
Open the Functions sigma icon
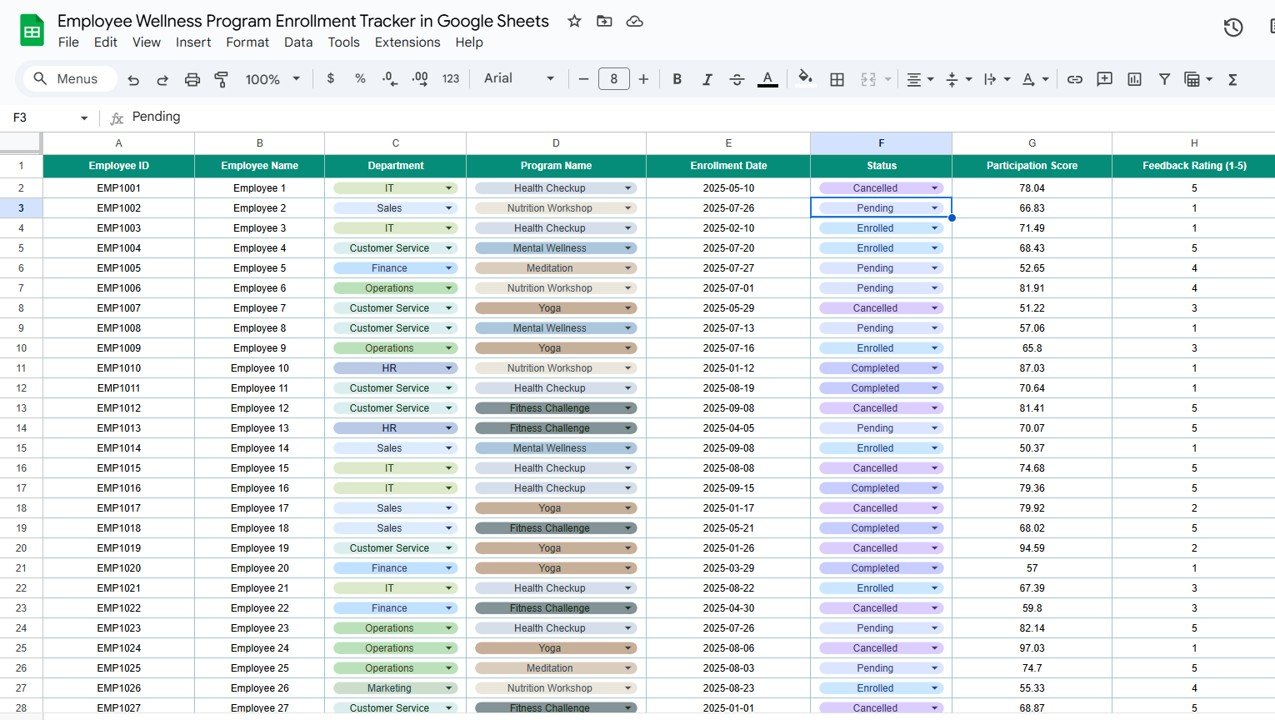(x=1232, y=79)
